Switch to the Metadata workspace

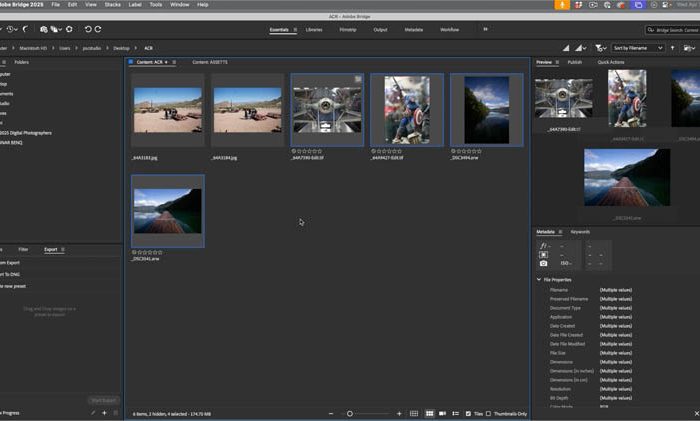pos(414,29)
